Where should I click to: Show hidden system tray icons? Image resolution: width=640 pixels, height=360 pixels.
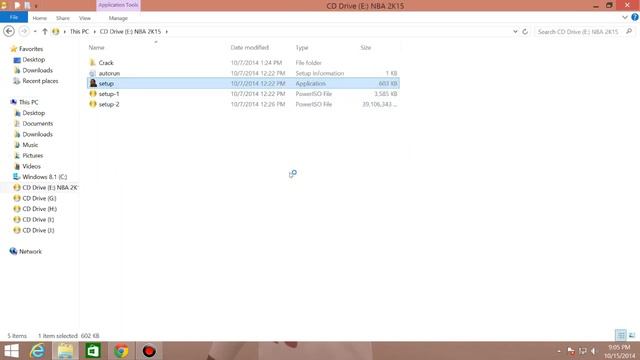pyautogui.click(x=559, y=351)
